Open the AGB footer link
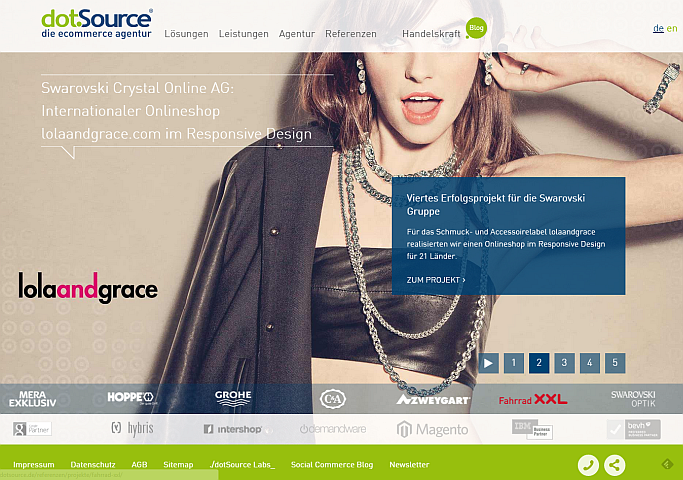This screenshot has width=683, height=480. pyautogui.click(x=139, y=465)
